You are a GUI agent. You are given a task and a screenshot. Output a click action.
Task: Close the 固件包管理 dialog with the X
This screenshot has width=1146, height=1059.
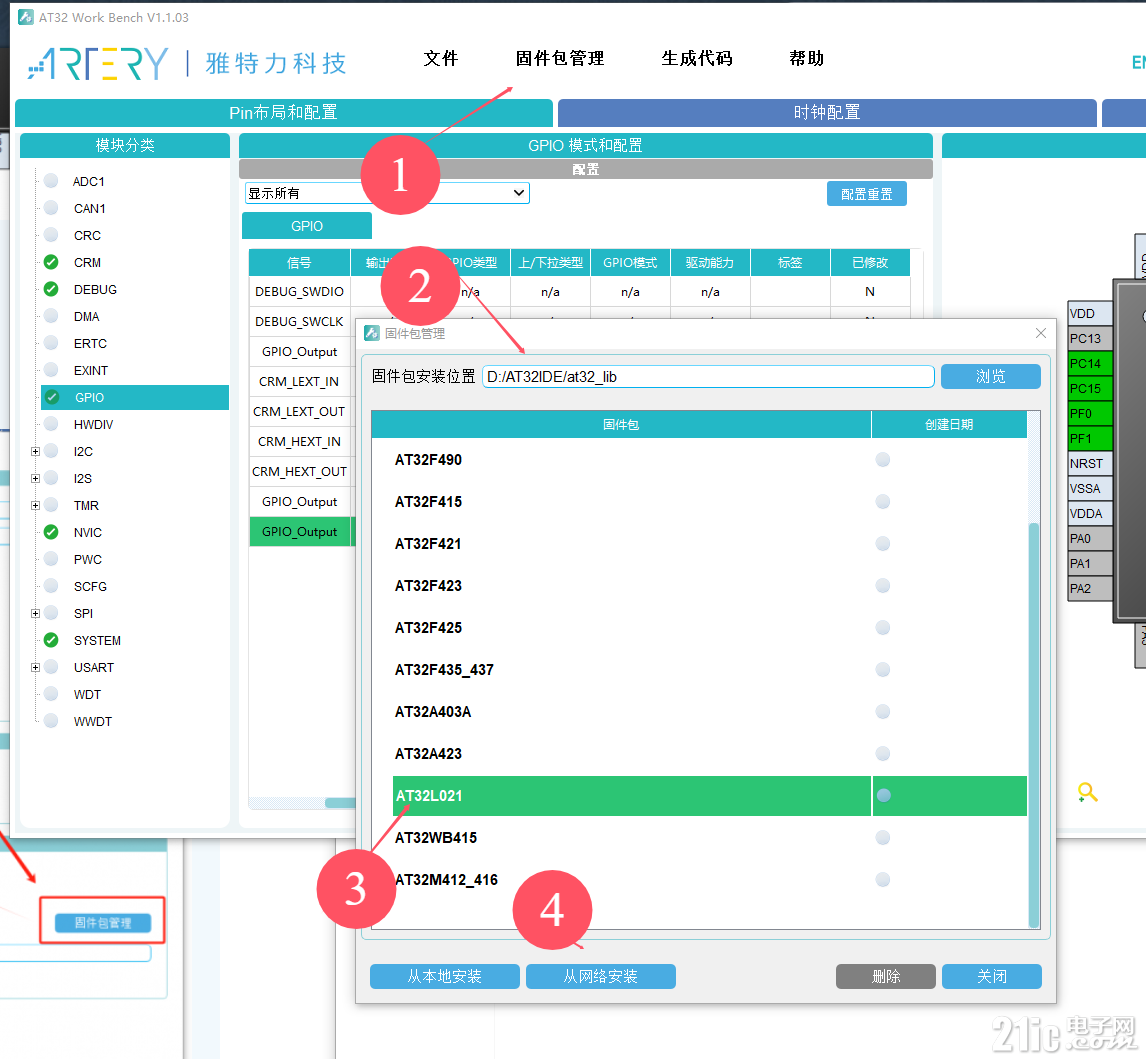(1041, 333)
